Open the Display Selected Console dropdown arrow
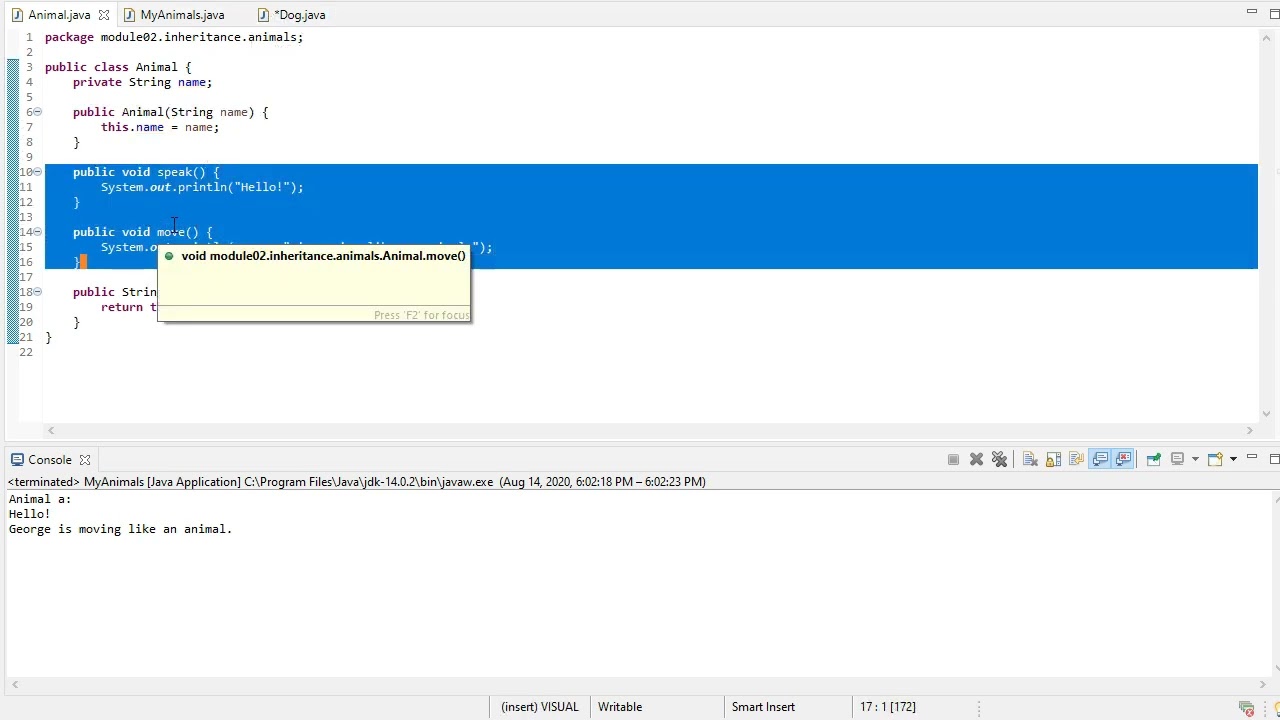 (x=1195, y=460)
